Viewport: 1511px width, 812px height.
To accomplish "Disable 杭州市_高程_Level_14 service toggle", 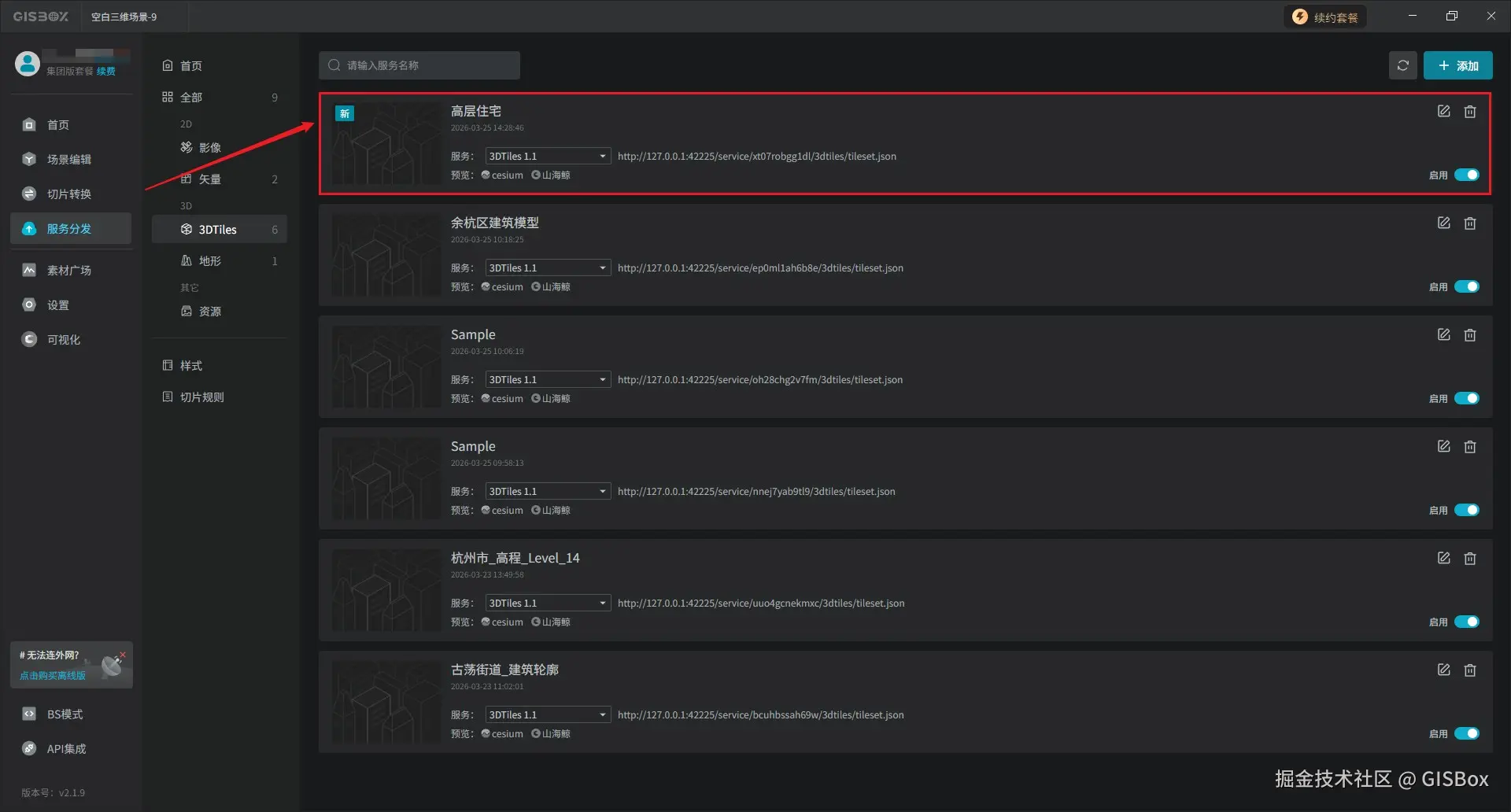I will 1466,622.
